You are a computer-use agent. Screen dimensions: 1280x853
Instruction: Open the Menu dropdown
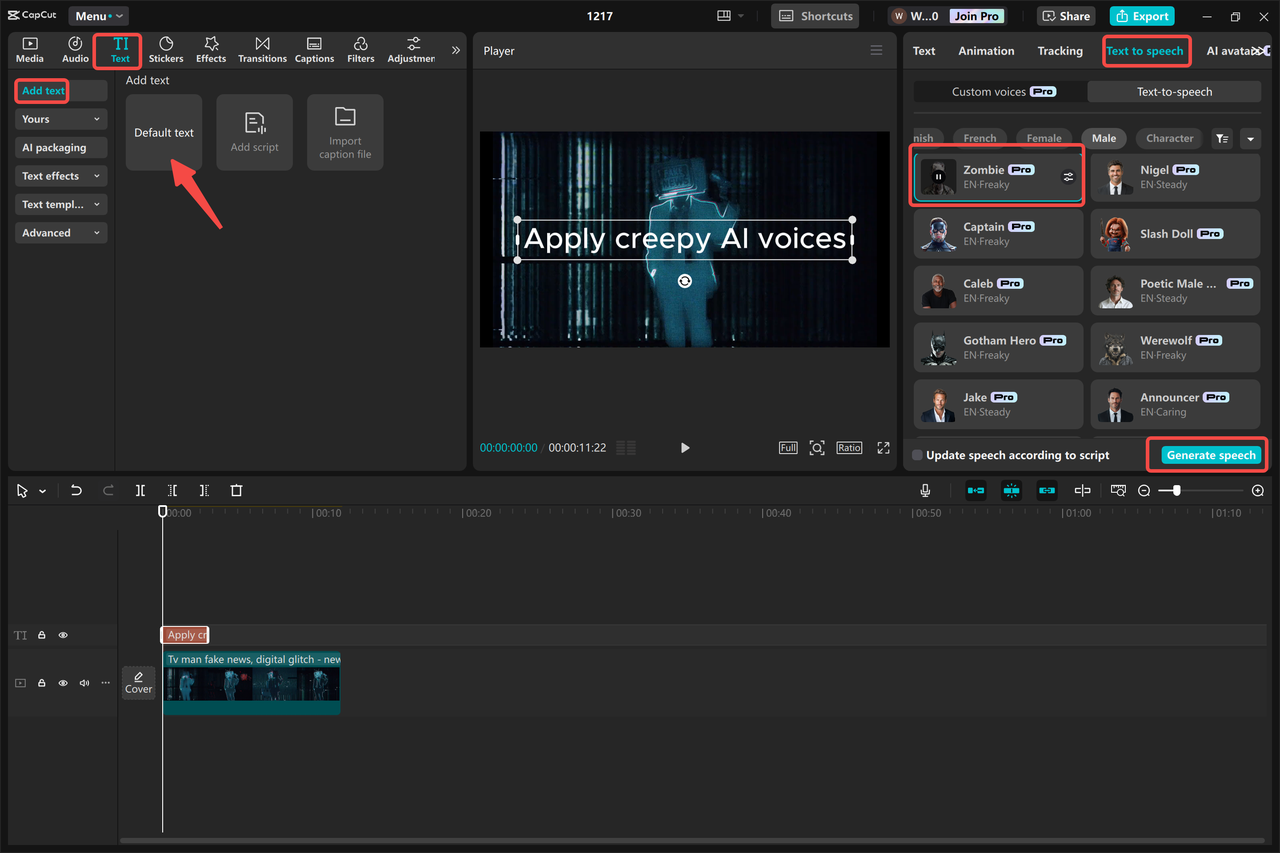pyautogui.click(x=99, y=16)
